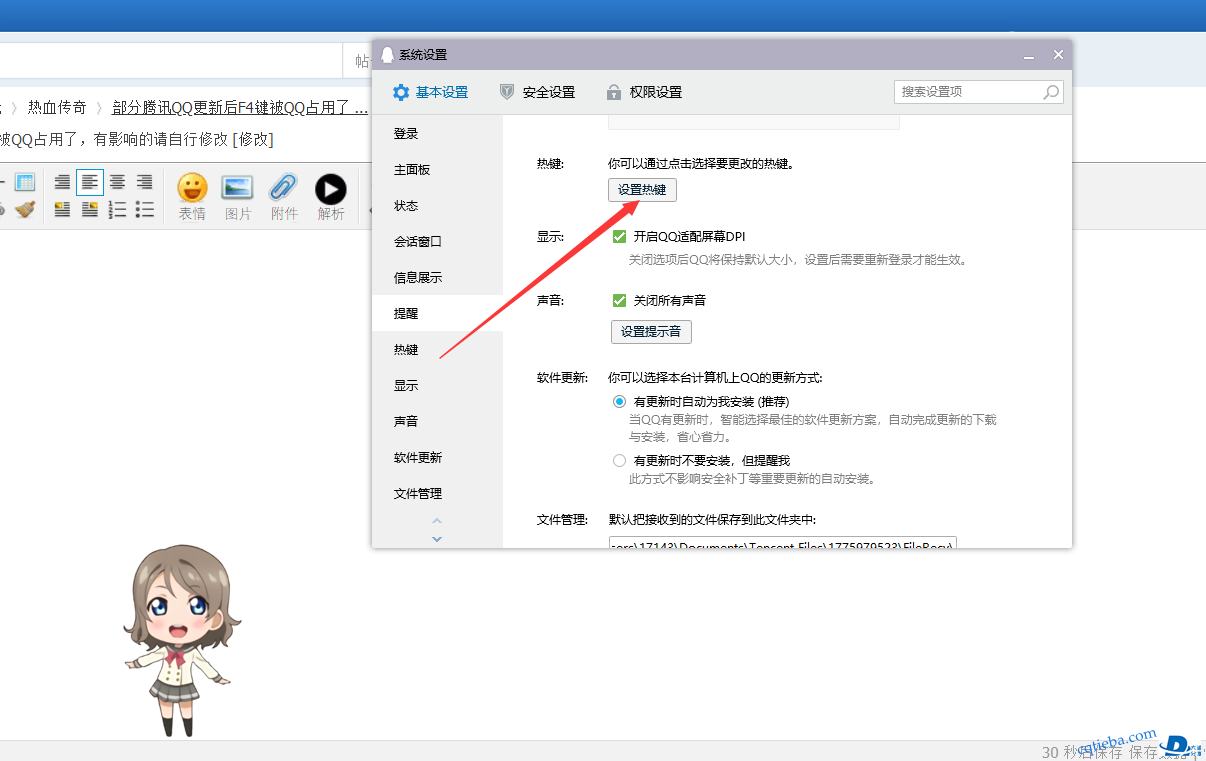Image resolution: width=1206 pixels, height=761 pixels.
Task: Click the 搜索设置项 search field
Action: (978, 92)
